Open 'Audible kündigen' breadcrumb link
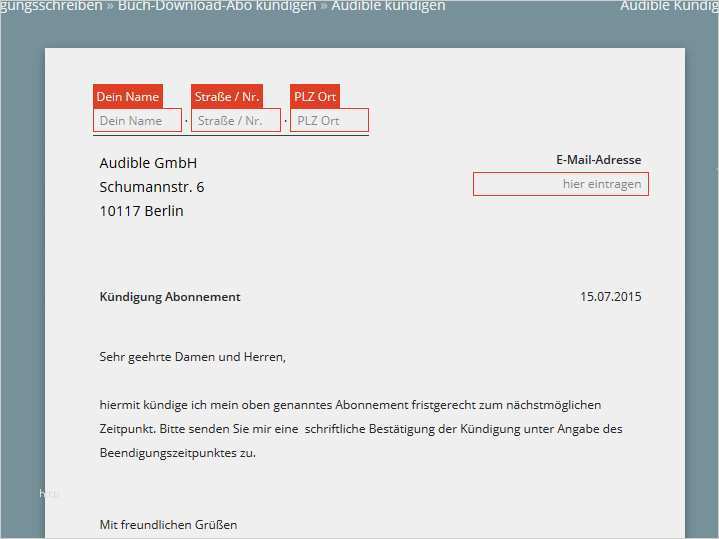719x539 pixels. click(387, 6)
